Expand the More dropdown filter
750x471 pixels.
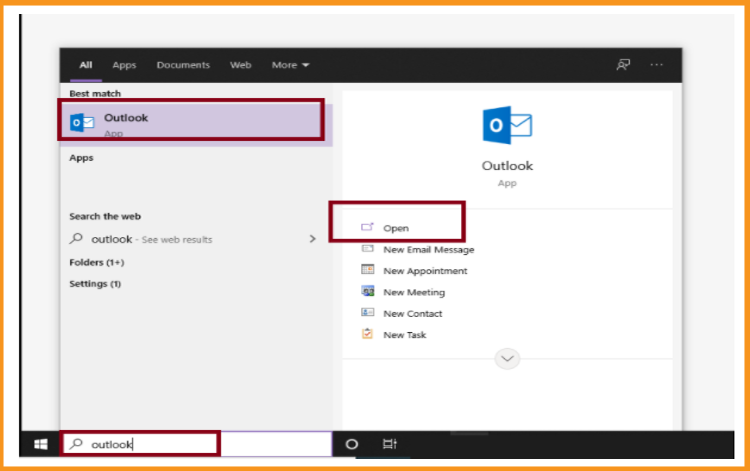290,65
